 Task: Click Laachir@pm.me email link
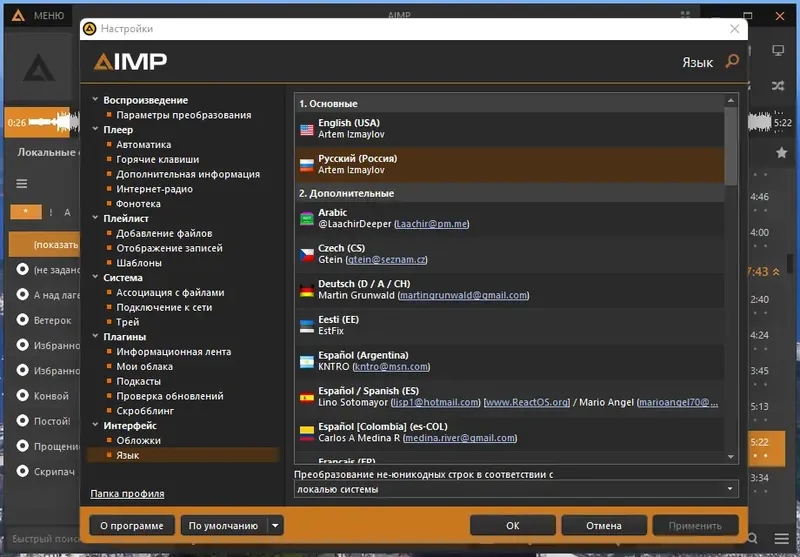tap(432, 224)
